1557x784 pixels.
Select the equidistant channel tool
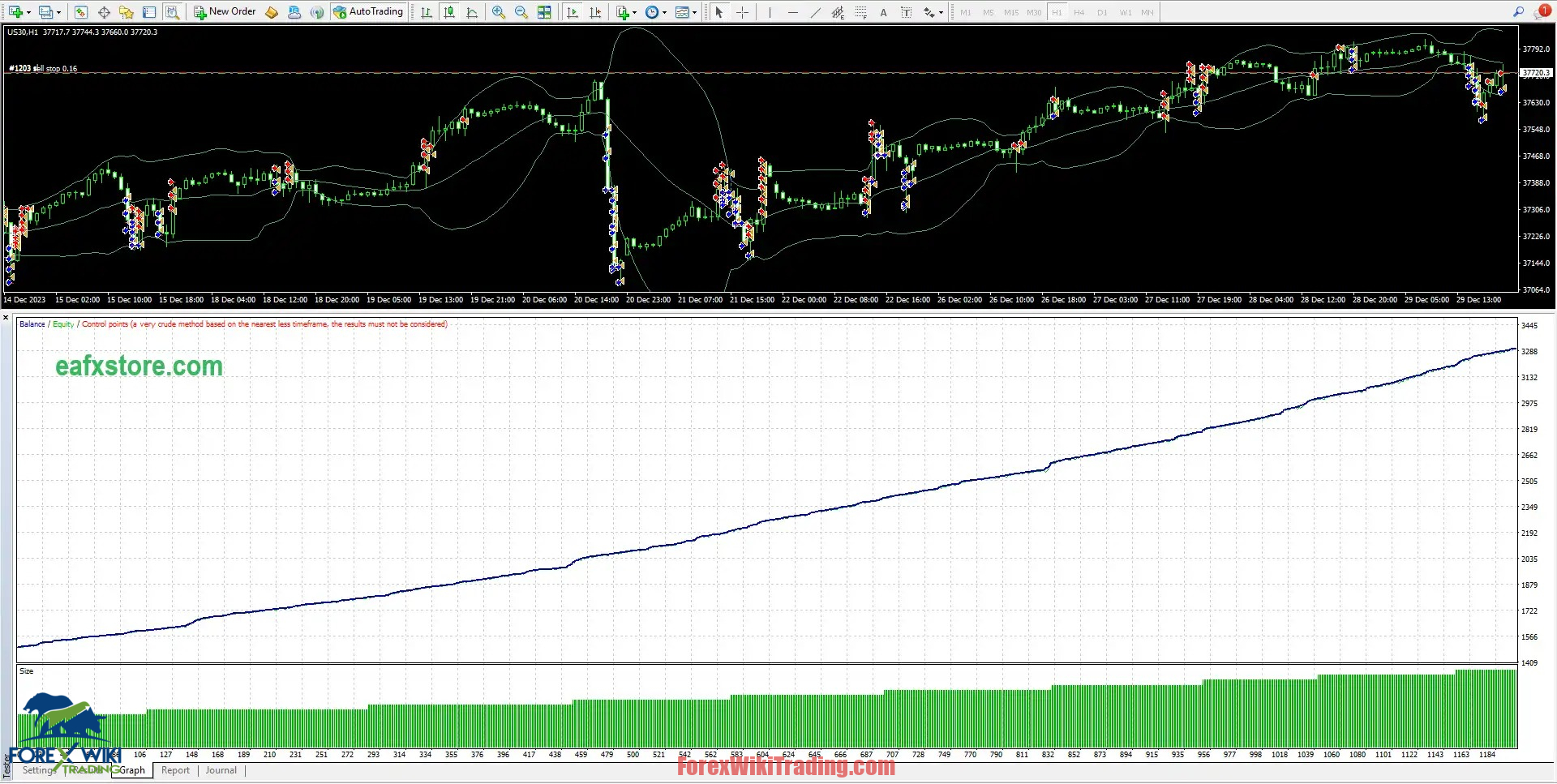(838, 12)
